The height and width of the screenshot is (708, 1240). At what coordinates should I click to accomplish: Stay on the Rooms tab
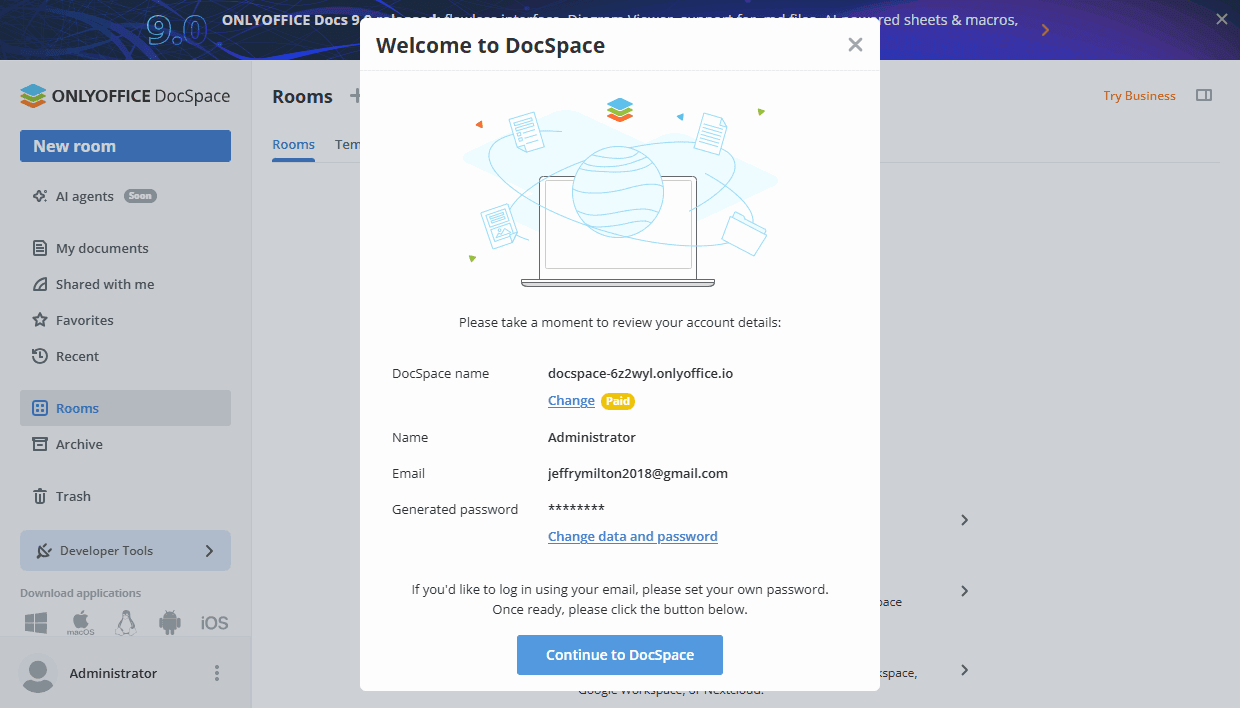[x=293, y=144]
